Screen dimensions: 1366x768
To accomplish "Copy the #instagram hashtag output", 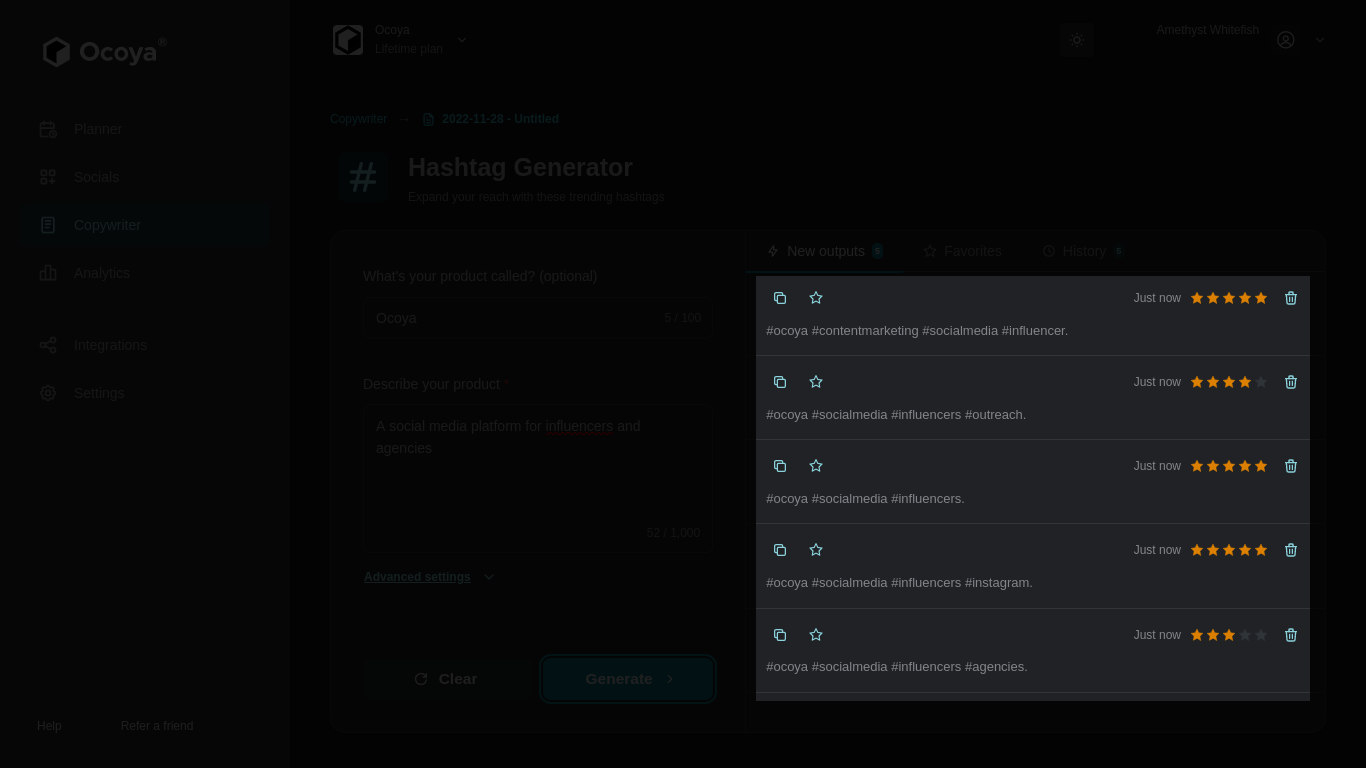I will pyautogui.click(x=780, y=550).
